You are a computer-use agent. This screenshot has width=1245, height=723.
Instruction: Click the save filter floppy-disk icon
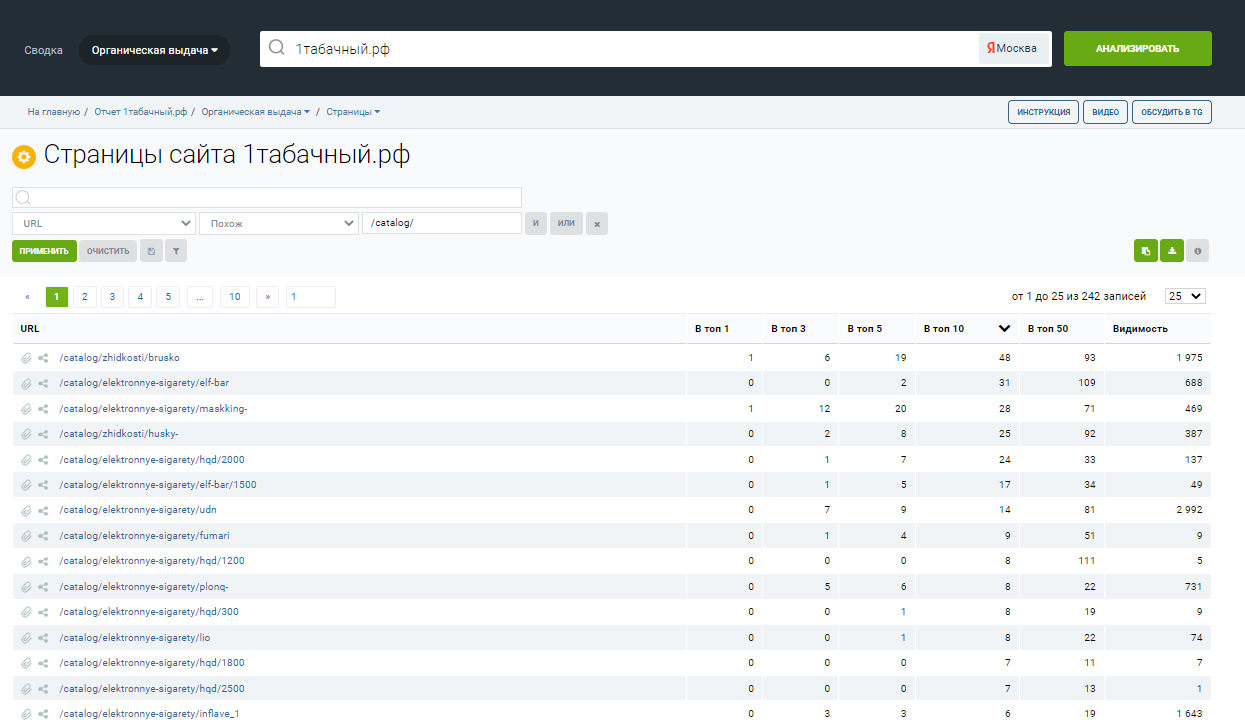(151, 251)
